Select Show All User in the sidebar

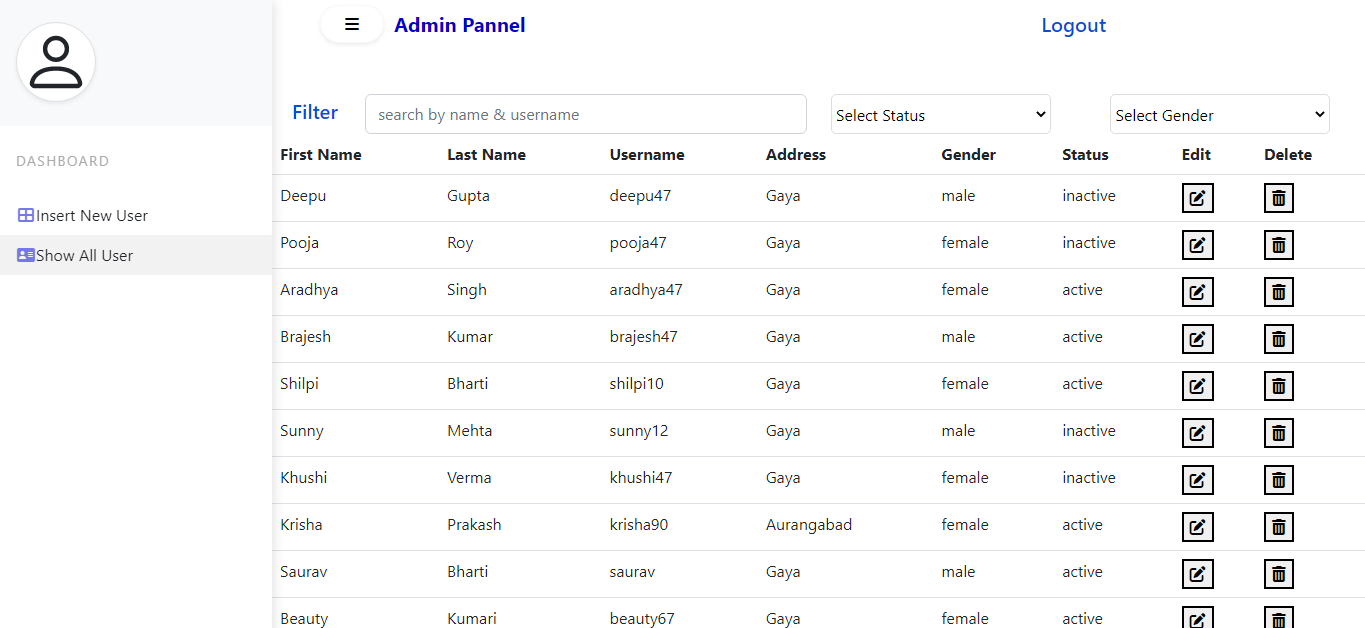tap(84, 255)
